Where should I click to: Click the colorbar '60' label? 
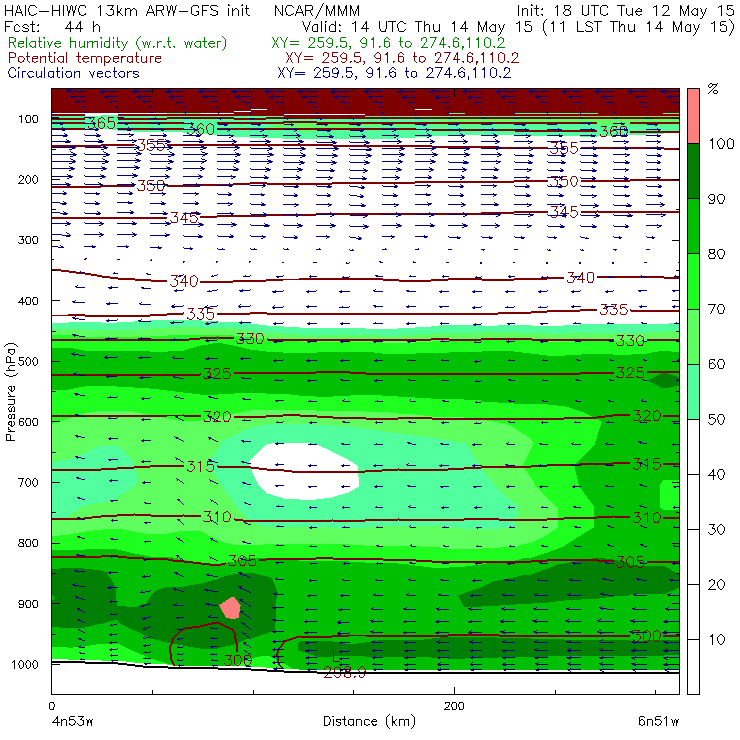pyautogui.click(x=716, y=364)
